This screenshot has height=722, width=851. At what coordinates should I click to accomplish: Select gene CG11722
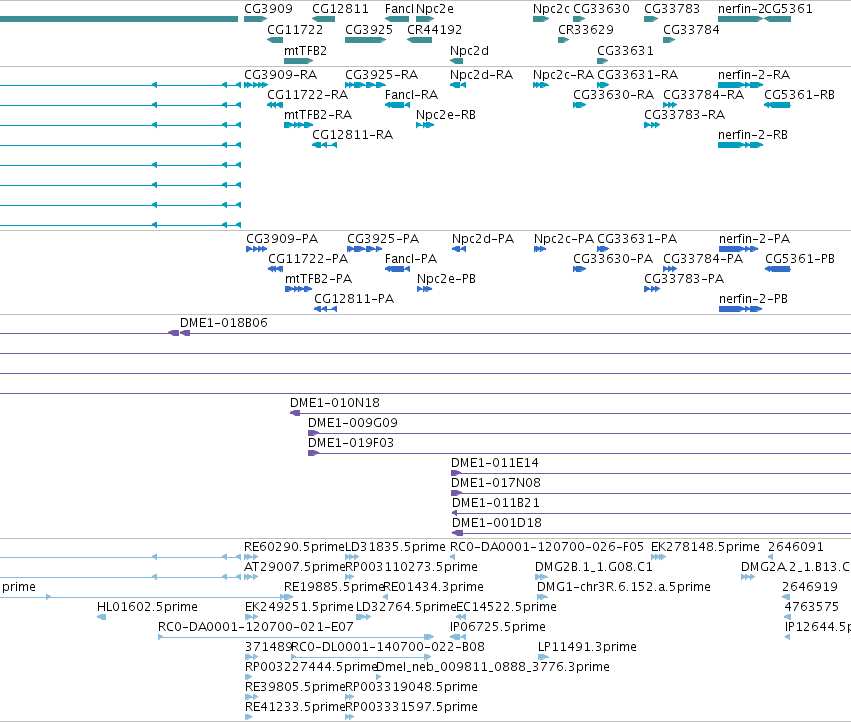[275, 40]
